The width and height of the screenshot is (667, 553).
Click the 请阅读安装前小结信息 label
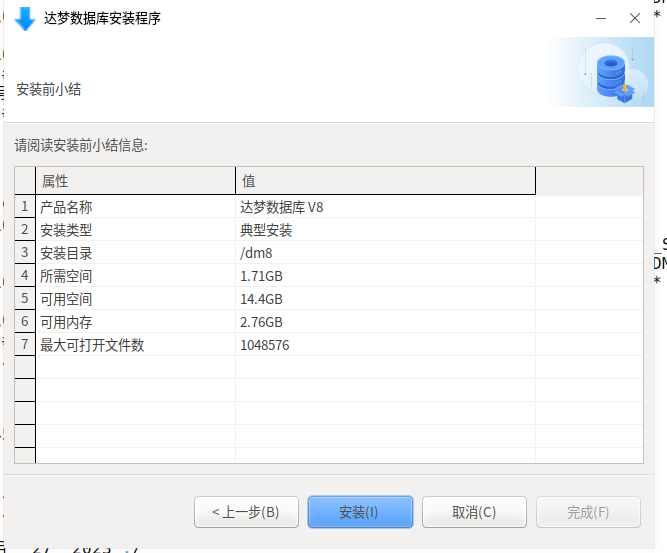(x=81, y=145)
